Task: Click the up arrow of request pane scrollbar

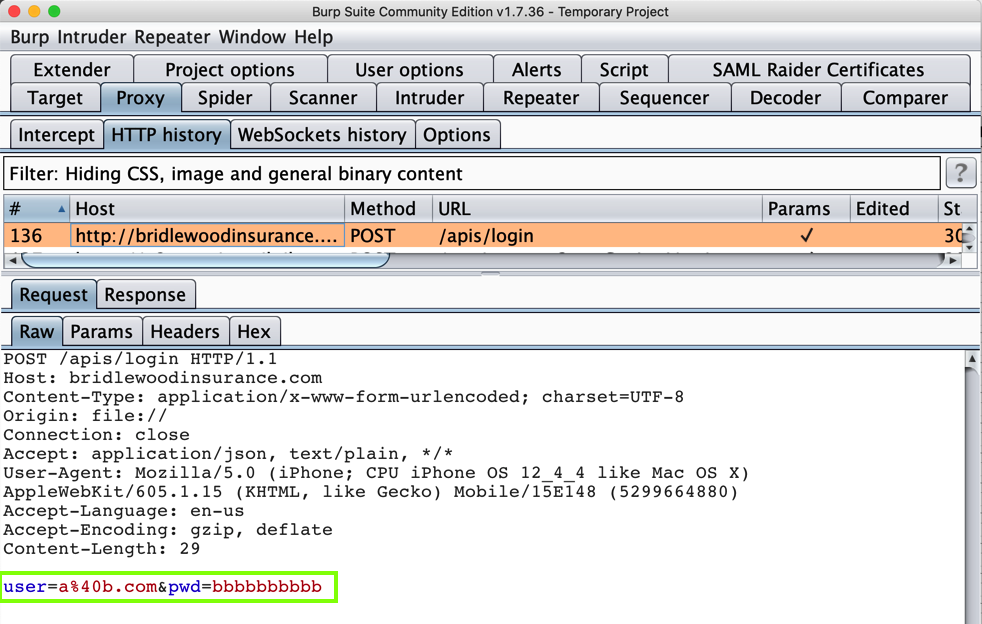Action: click(972, 359)
